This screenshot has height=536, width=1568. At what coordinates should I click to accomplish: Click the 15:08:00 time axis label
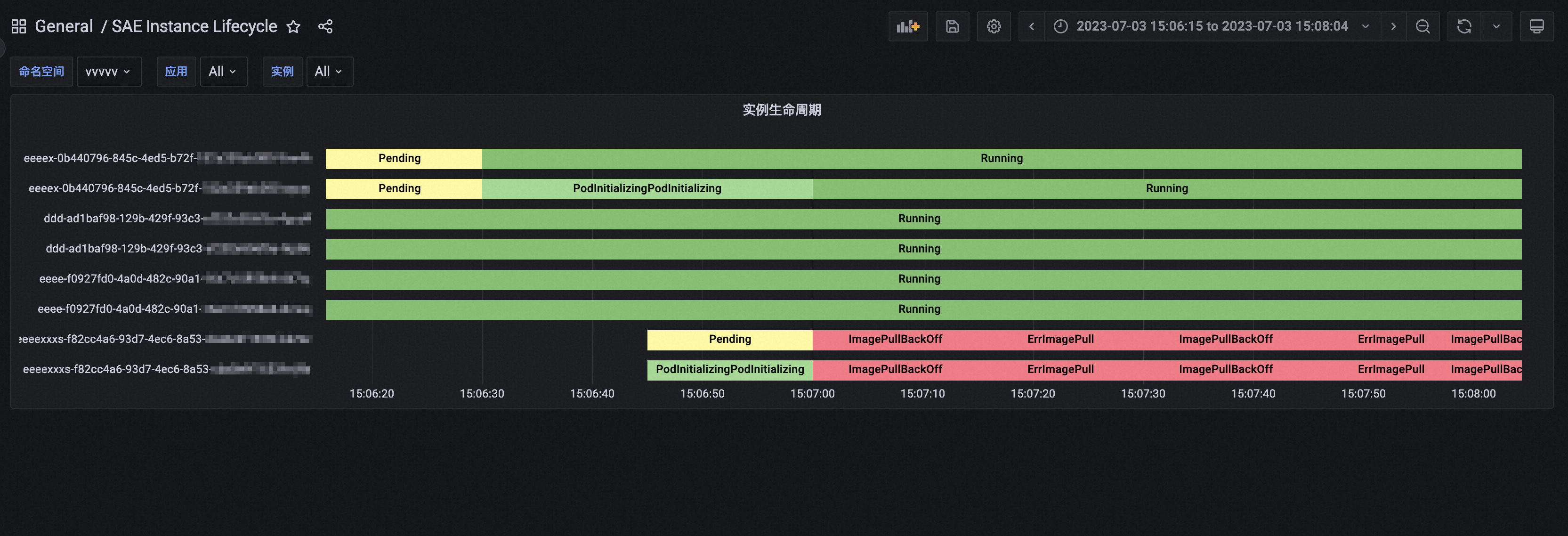pyautogui.click(x=1473, y=393)
